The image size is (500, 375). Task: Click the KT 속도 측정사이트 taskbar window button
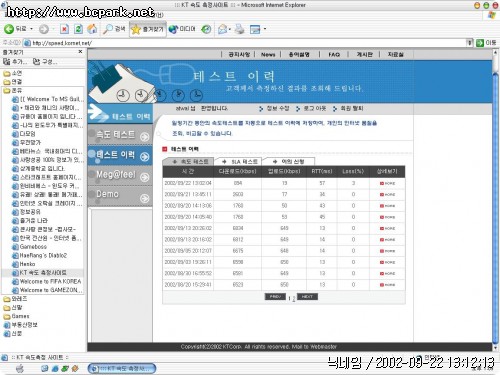pyautogui.click(x=122, y=368)
